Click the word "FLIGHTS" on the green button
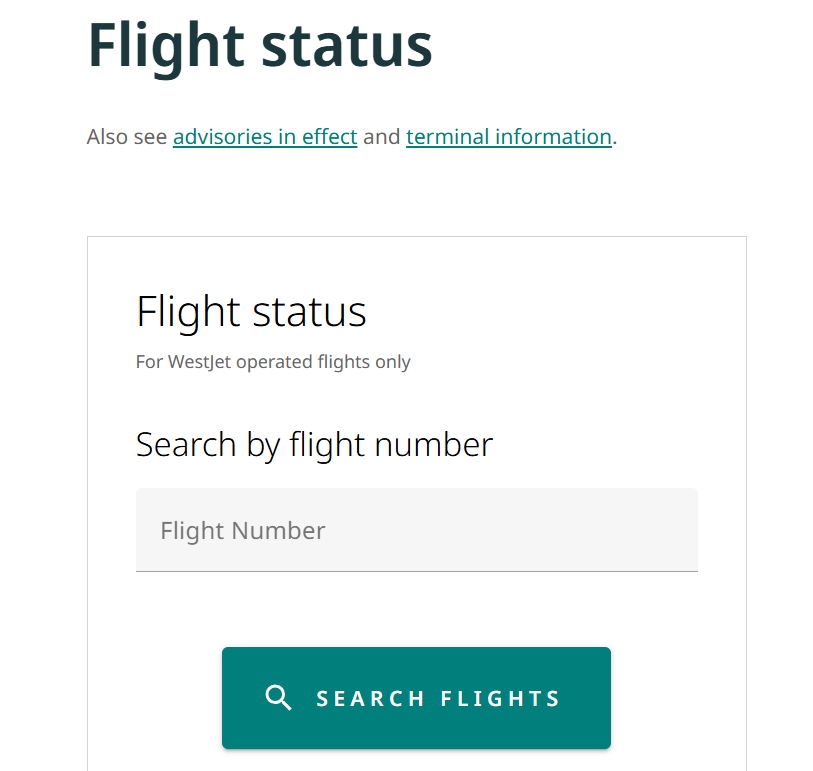 click(501, 698)
